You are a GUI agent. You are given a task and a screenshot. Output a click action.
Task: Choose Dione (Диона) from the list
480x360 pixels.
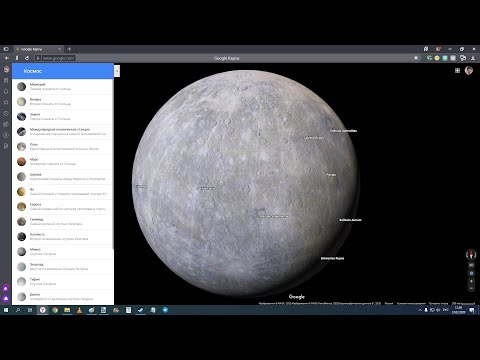(x=63, y=297)
